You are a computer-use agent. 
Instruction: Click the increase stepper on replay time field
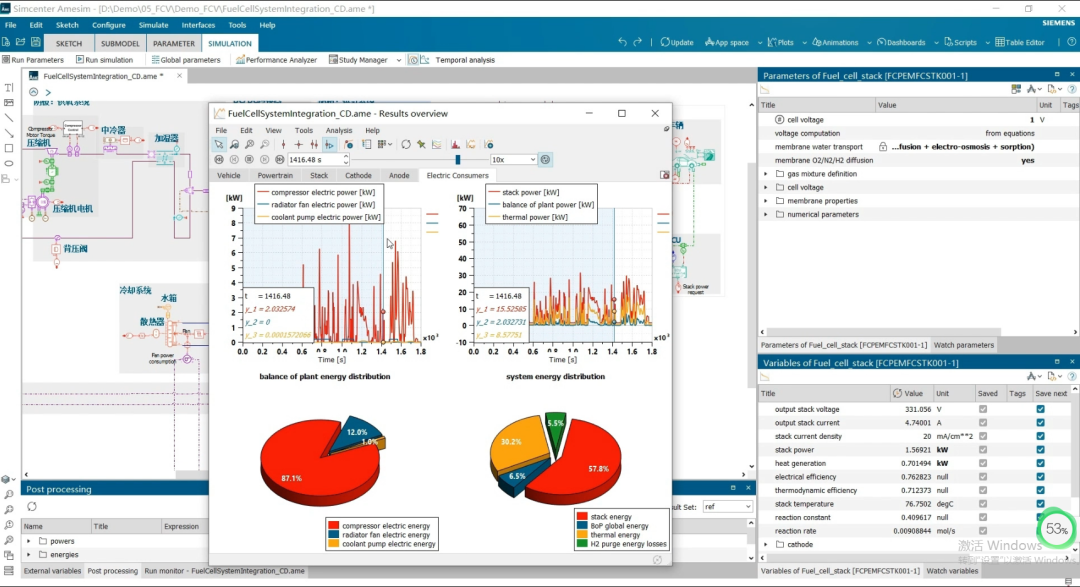click(x=346, y=157)
